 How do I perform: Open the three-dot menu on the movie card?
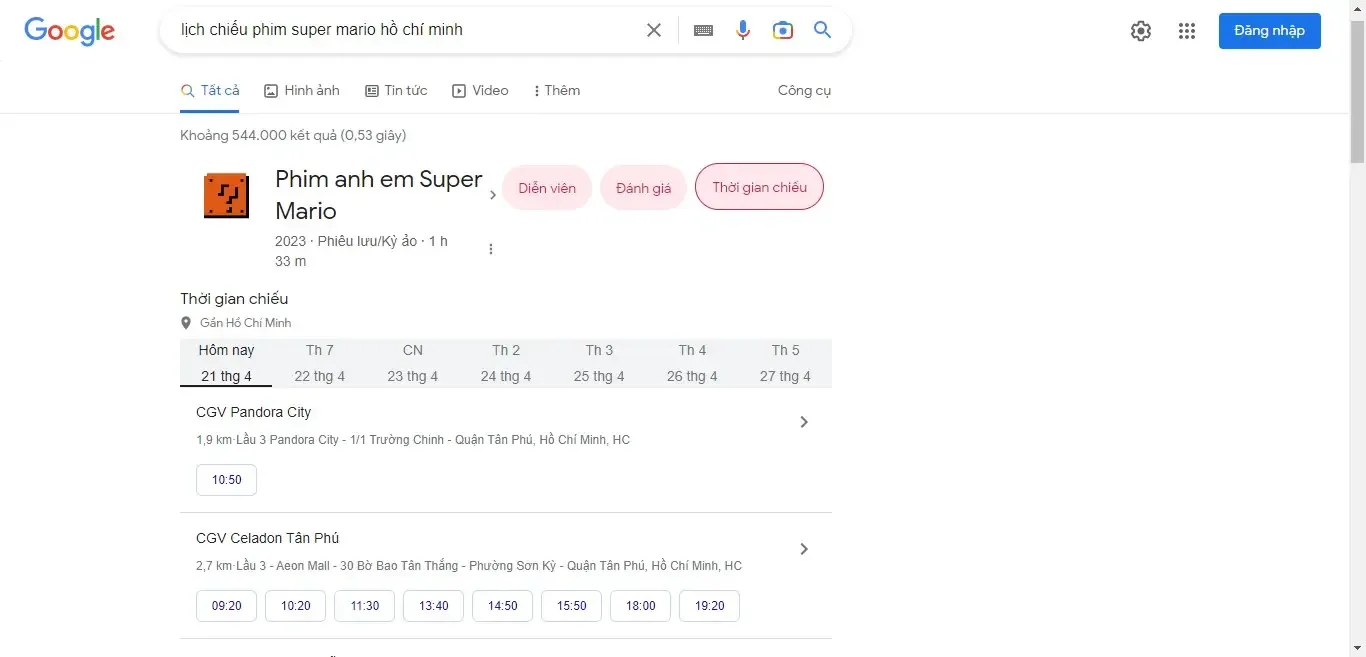tap(491, 248)
